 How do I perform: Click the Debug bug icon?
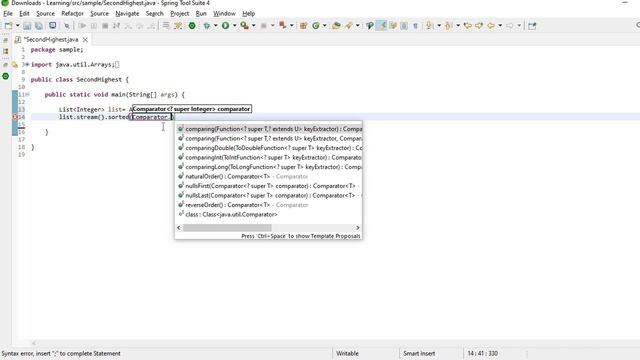point(207,26)
